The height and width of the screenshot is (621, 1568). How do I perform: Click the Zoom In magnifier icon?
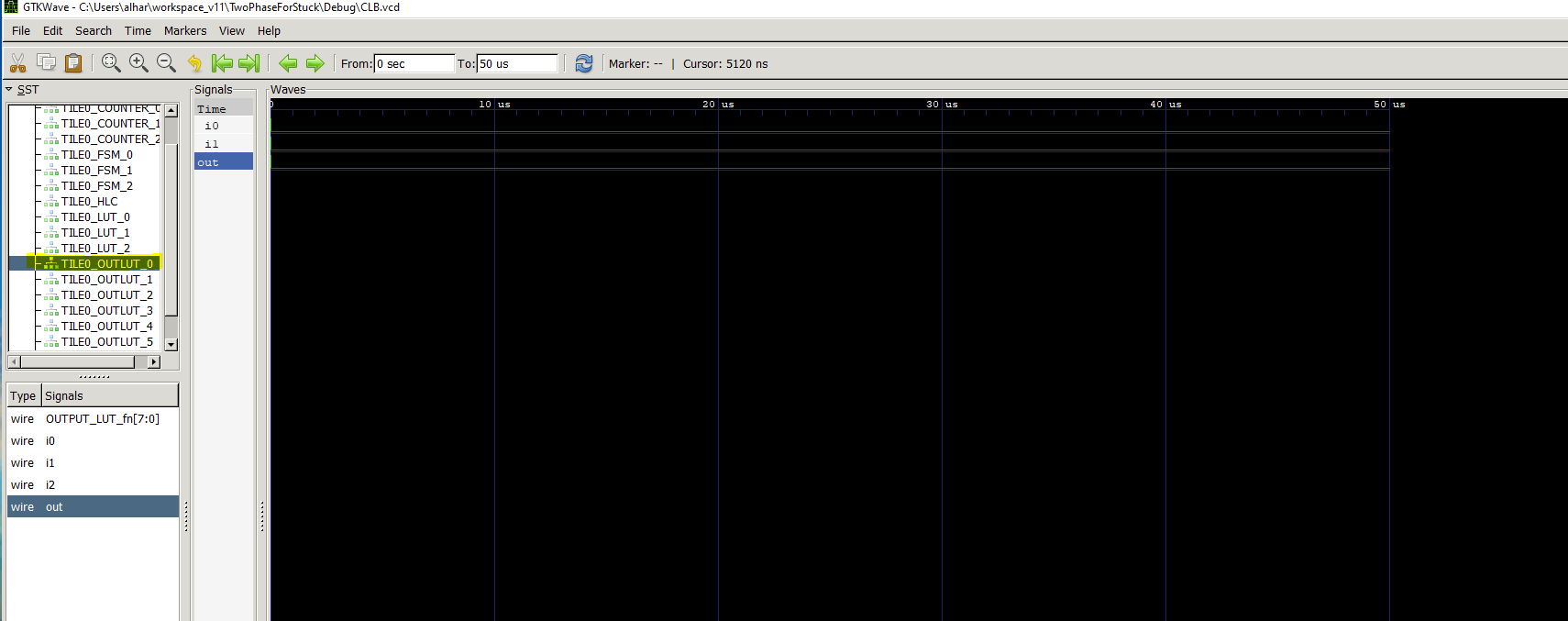coord(138,62)
